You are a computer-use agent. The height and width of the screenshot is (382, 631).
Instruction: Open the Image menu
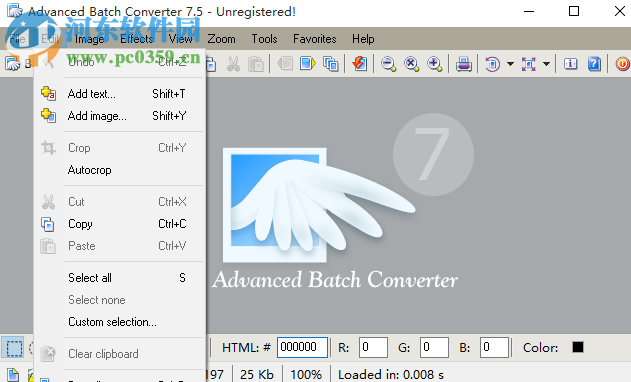89,39
